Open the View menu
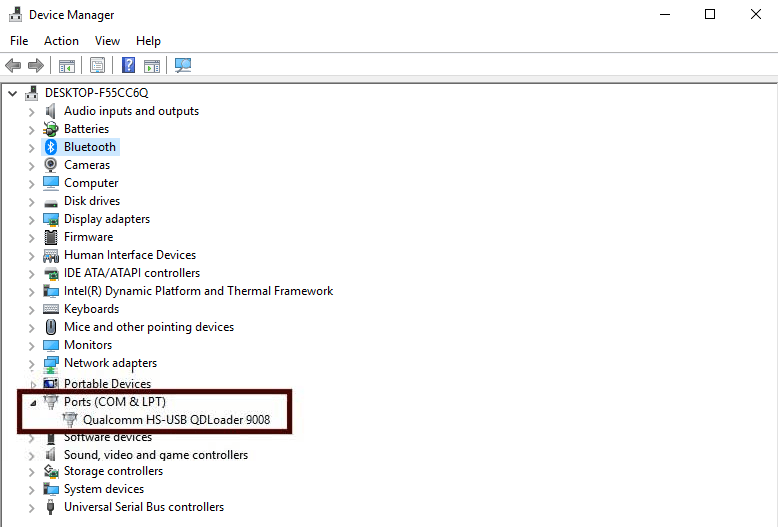 107,41
